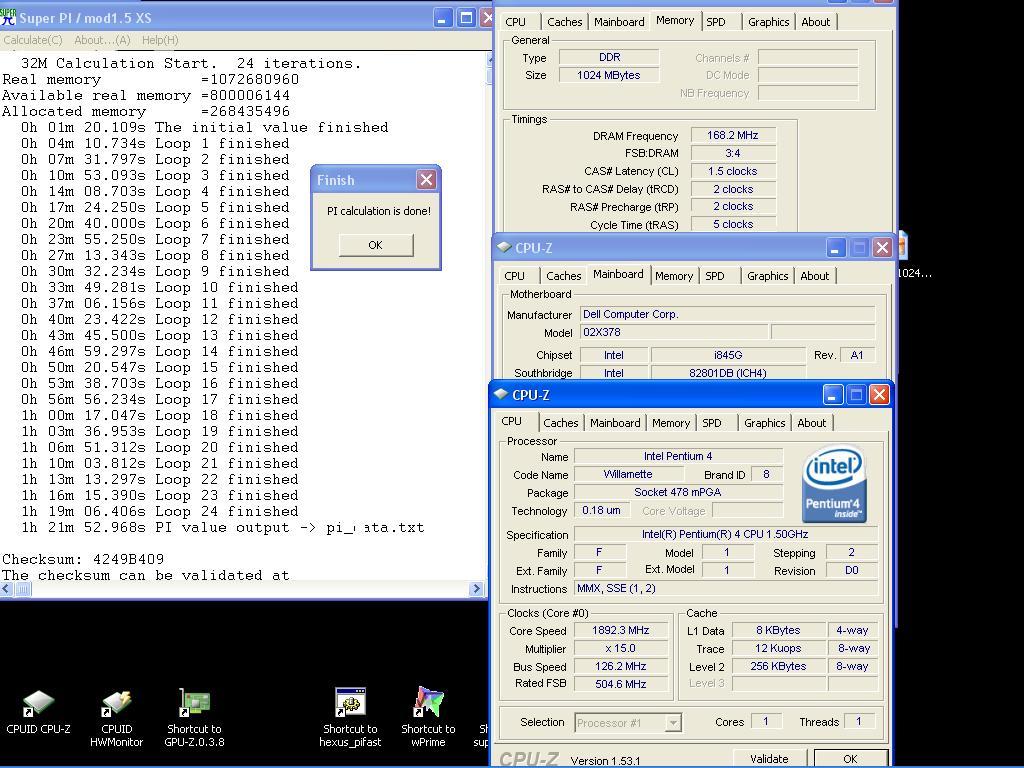Image resolution: width=1024 pixels, height=768 pixels.
Task: Click Graphics tab in the top Memory window
Action: pyautogui.click(x=769, y=22)
